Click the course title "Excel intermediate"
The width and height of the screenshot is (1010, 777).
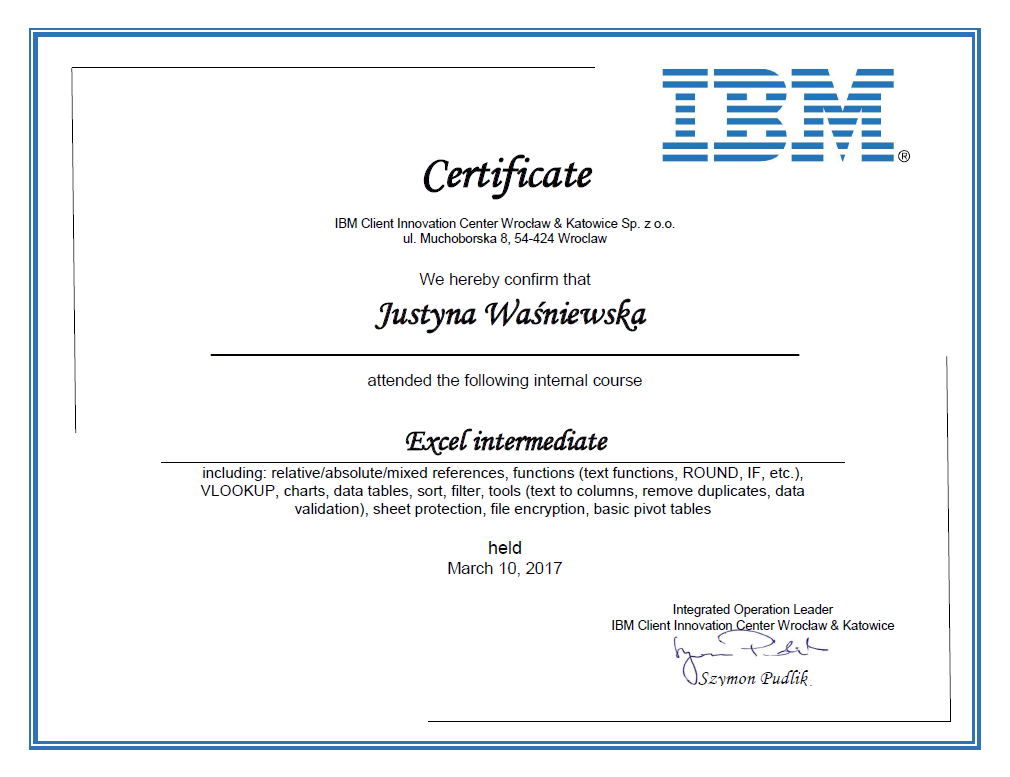coord(506,442)
